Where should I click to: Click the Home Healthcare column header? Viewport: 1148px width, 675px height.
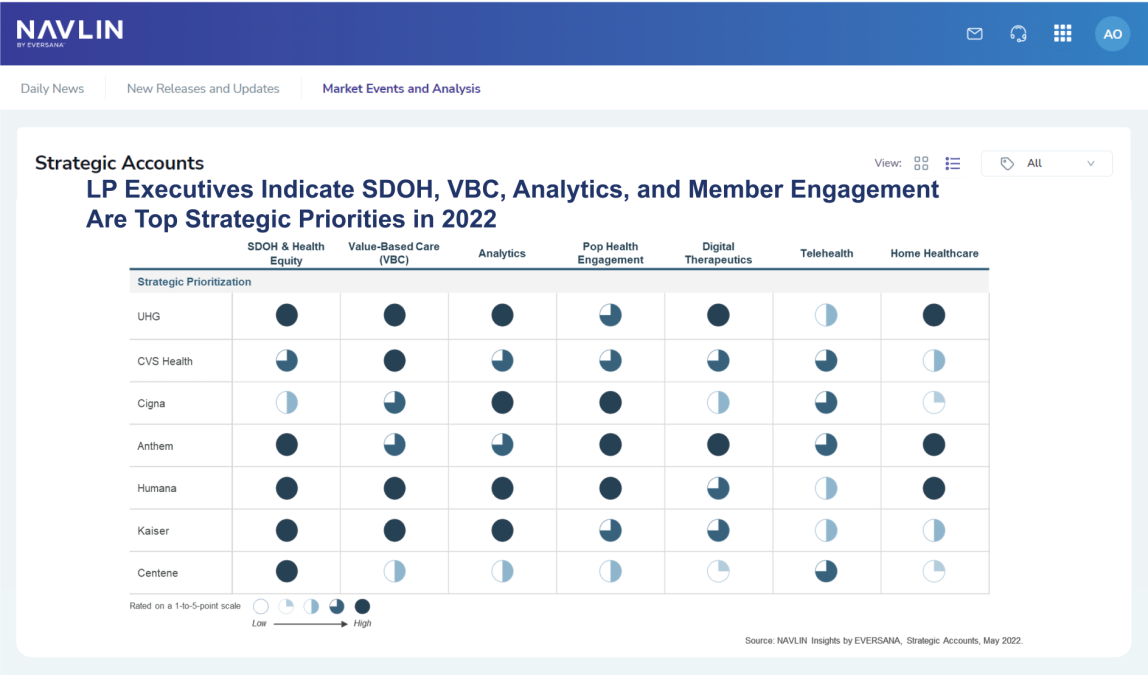pyautogui.click(x=934, y=253)
